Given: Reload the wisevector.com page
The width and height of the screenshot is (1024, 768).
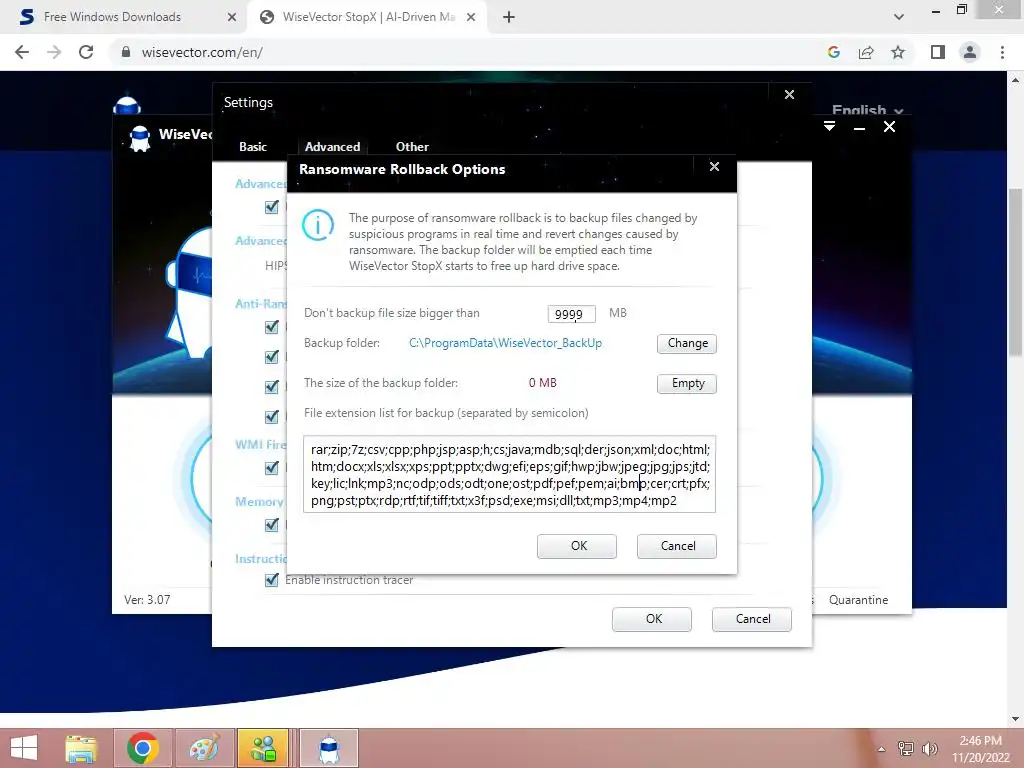Looking at the screenshot, I should click(x=86, y=52).
